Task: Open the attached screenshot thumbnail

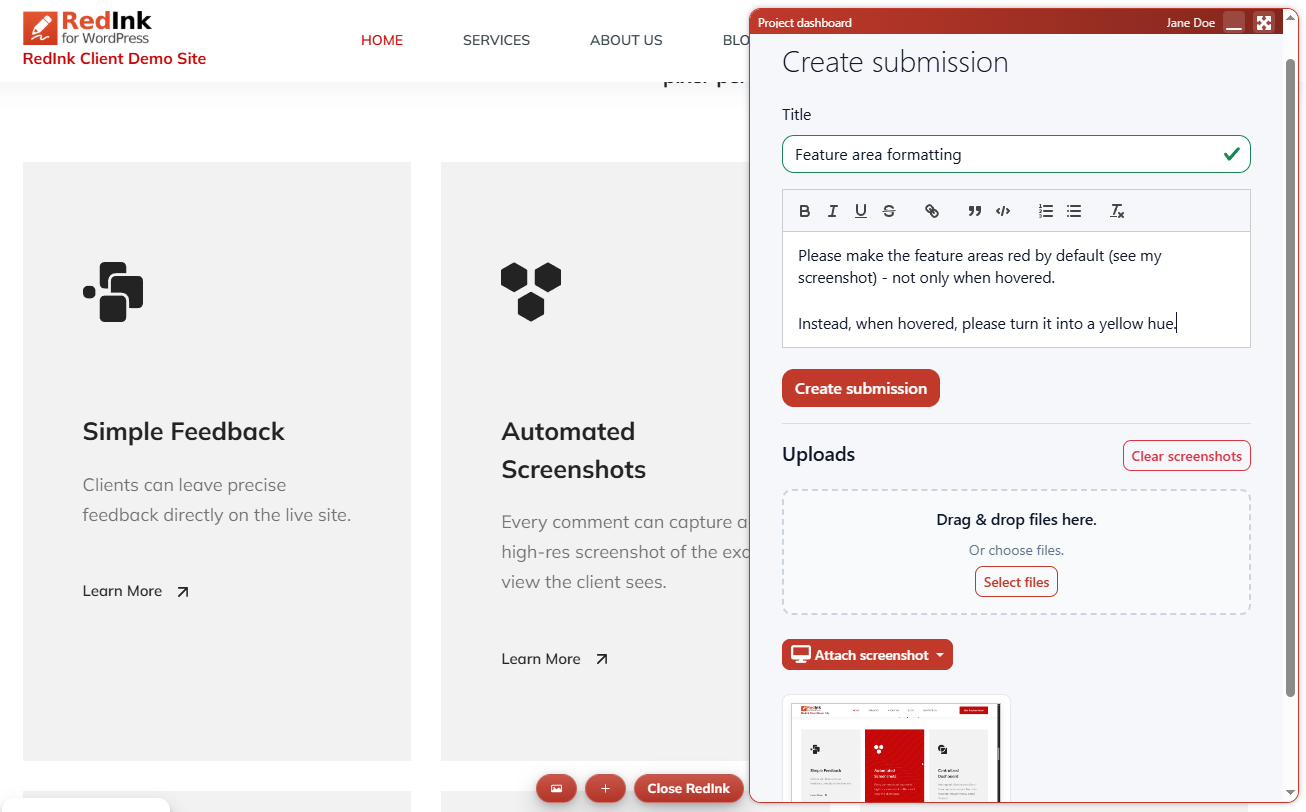Action: [x=896, y=750]
